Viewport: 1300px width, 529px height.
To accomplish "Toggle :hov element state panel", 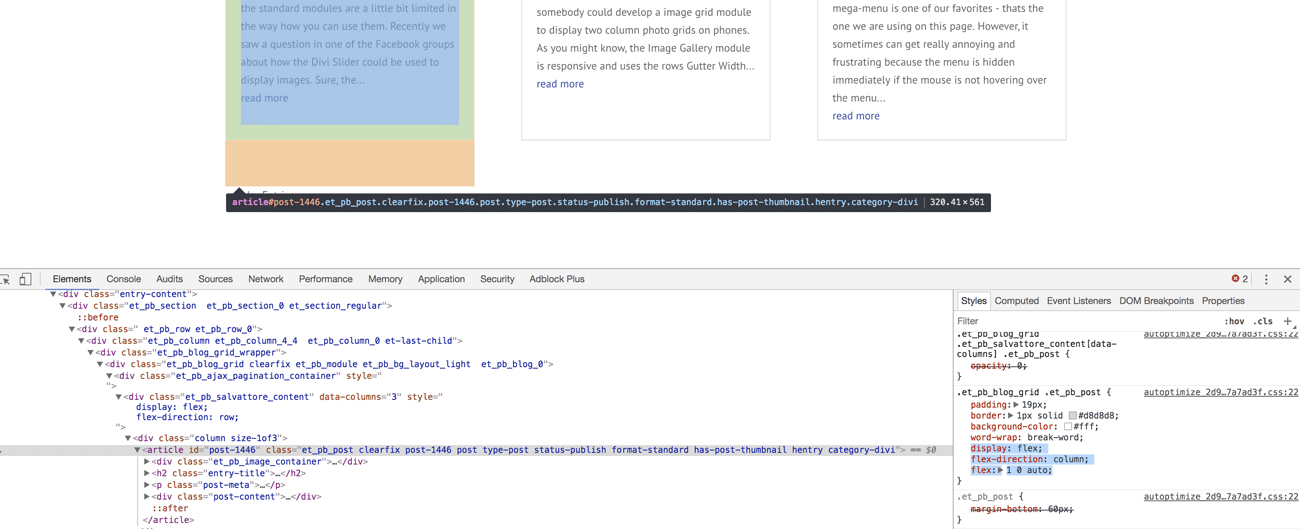I will coord(1234,321).
